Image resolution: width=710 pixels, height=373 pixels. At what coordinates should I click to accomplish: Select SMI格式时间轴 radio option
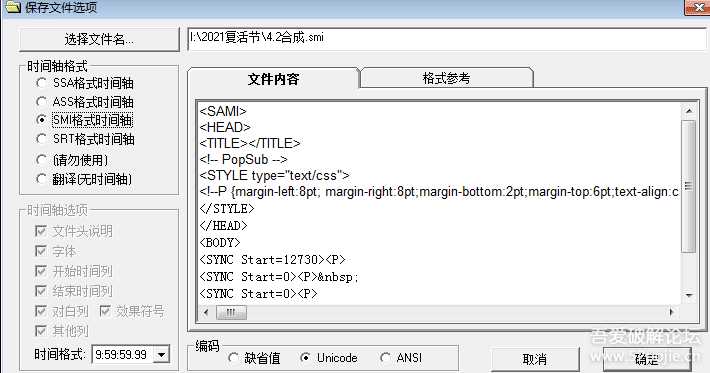pyautogui.click(x=84, y=120)
